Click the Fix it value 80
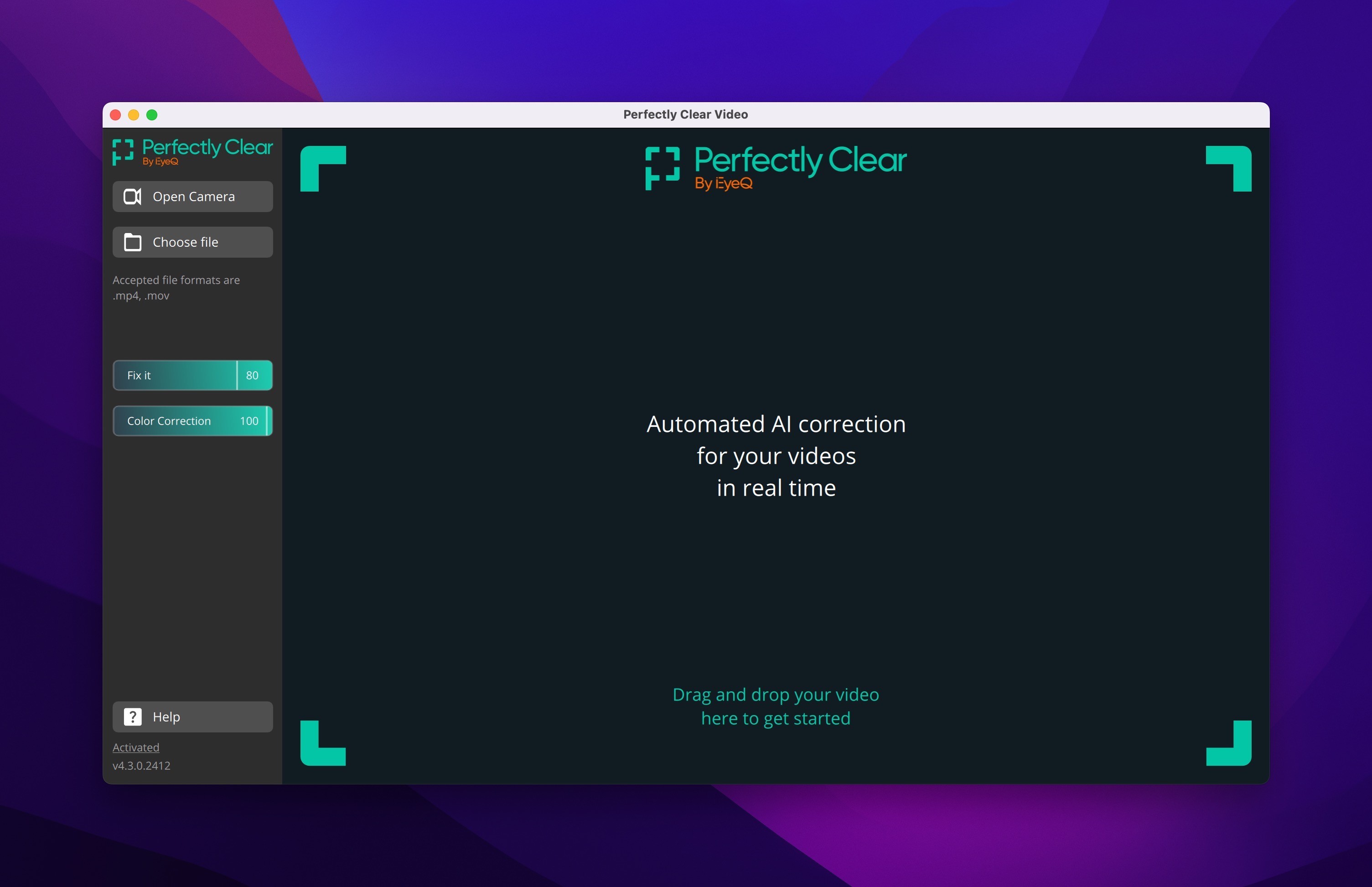The image size is (1372, 887). tap(252, 375)
